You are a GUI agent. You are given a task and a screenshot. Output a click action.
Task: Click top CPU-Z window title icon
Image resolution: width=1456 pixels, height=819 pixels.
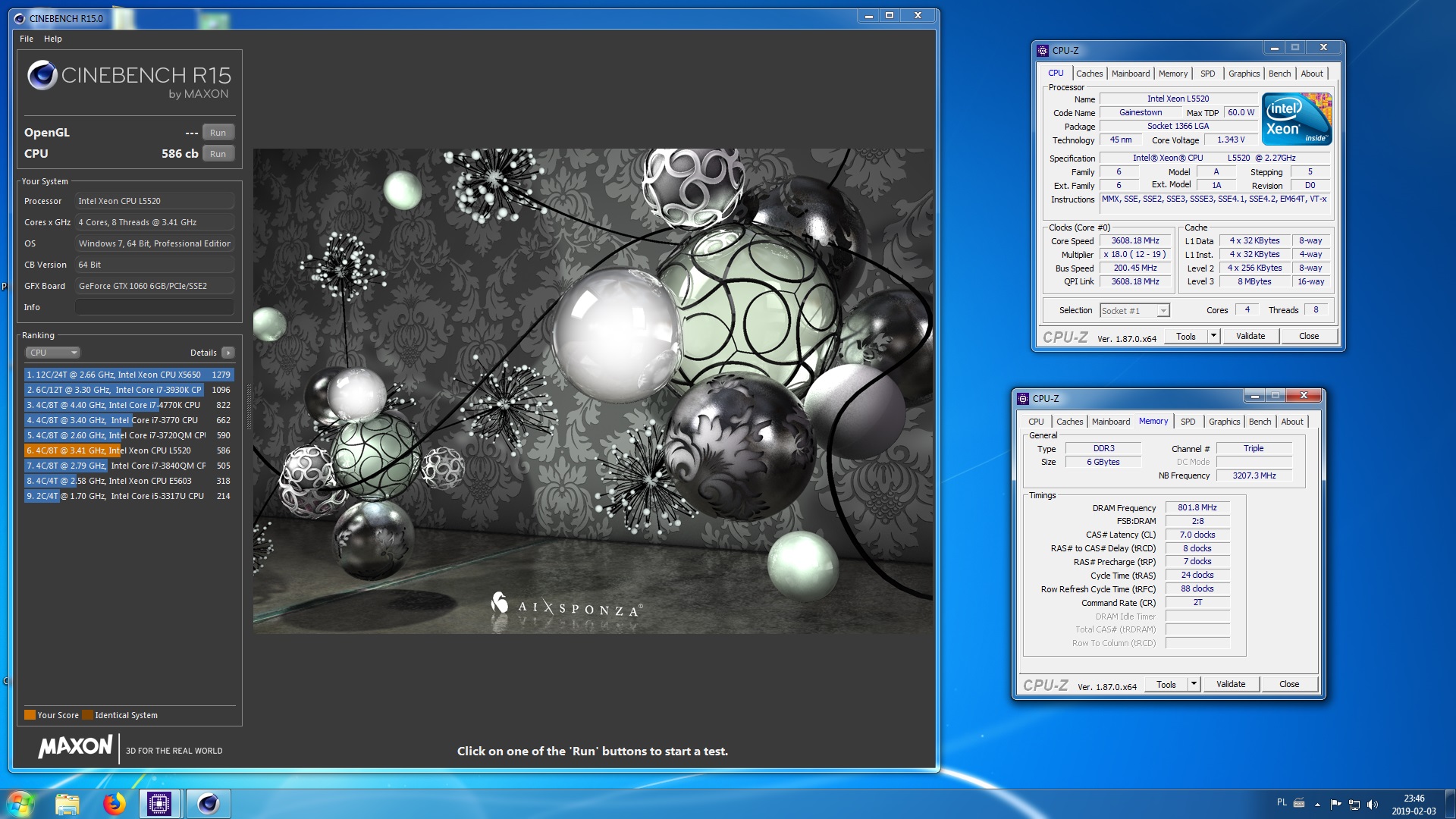coord(1043,51)
